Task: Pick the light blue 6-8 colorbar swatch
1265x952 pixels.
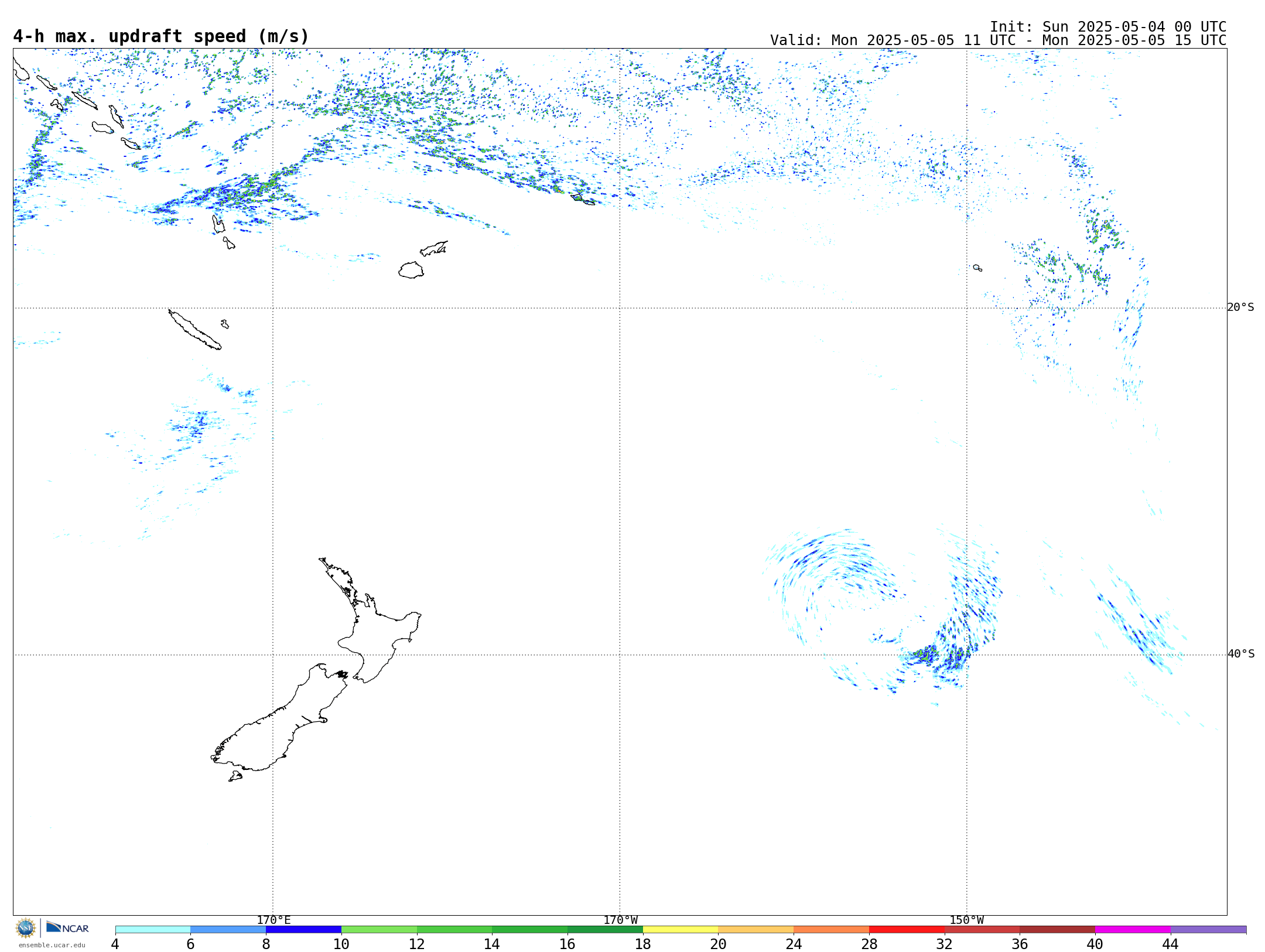Action: [x=228, y=930]
